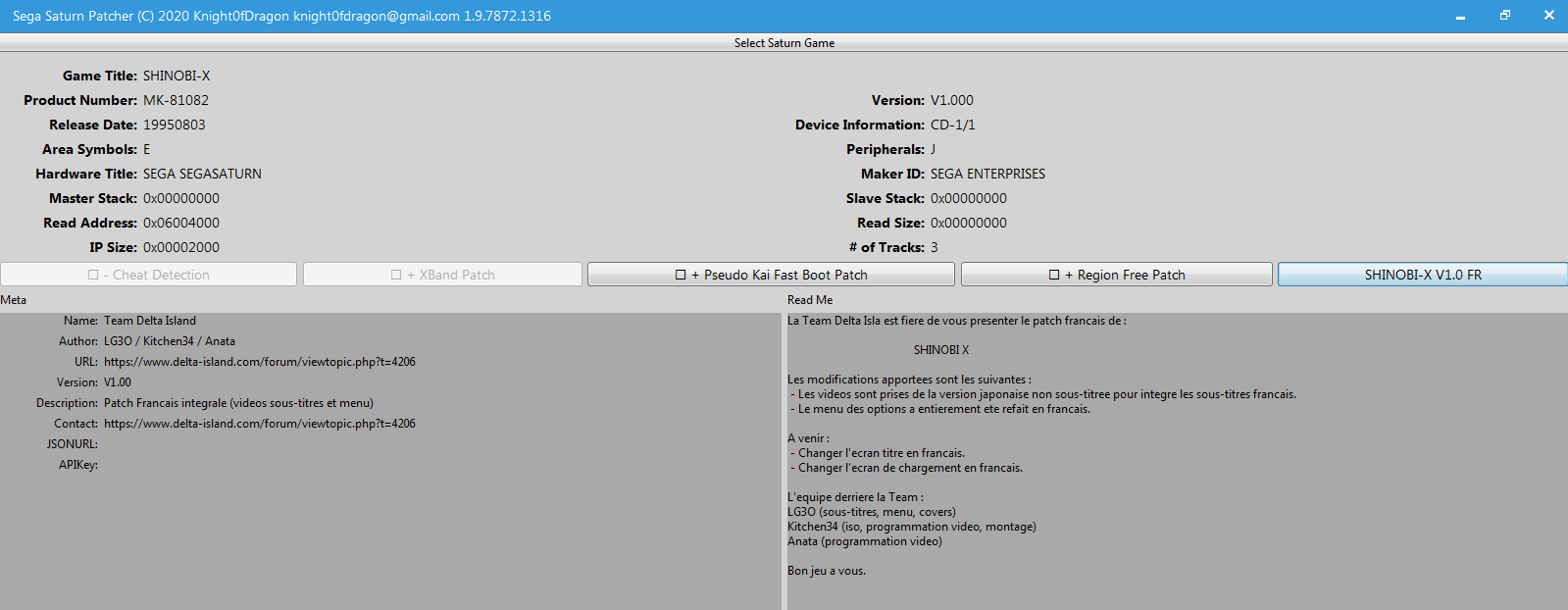Viewport: 1568px width, 610px height.
Task: Click the SHINOBI X heading in Read Me
Action: pos(941,350)
